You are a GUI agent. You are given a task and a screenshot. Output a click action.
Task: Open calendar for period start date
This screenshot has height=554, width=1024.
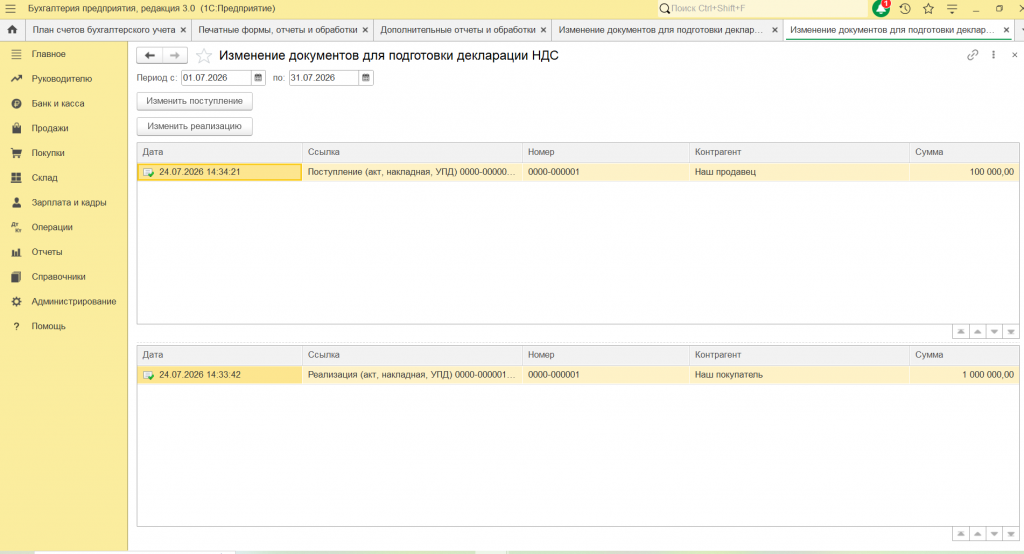point(258,78)
